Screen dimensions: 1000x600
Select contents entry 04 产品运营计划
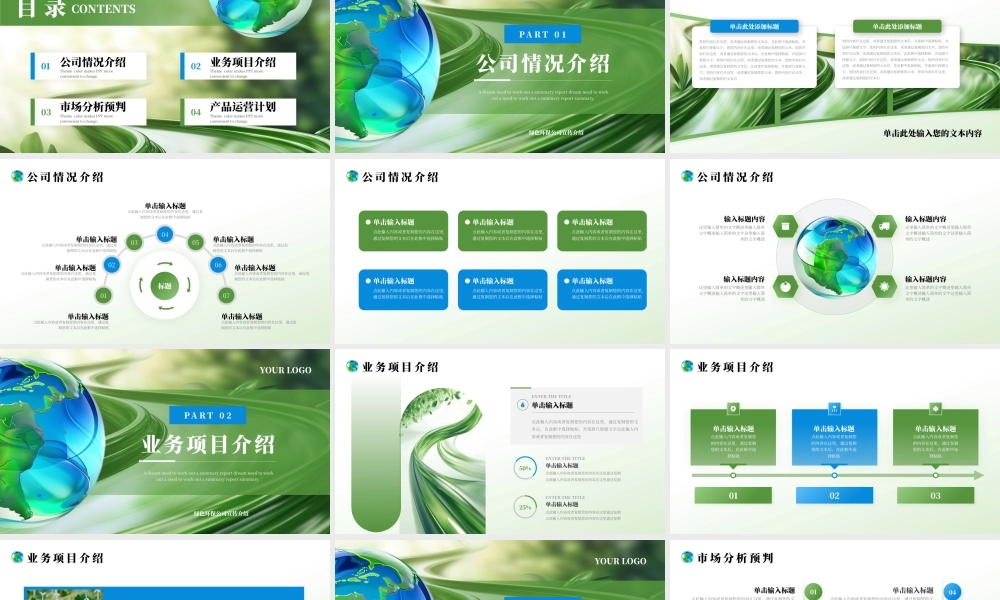coord(239,112)
